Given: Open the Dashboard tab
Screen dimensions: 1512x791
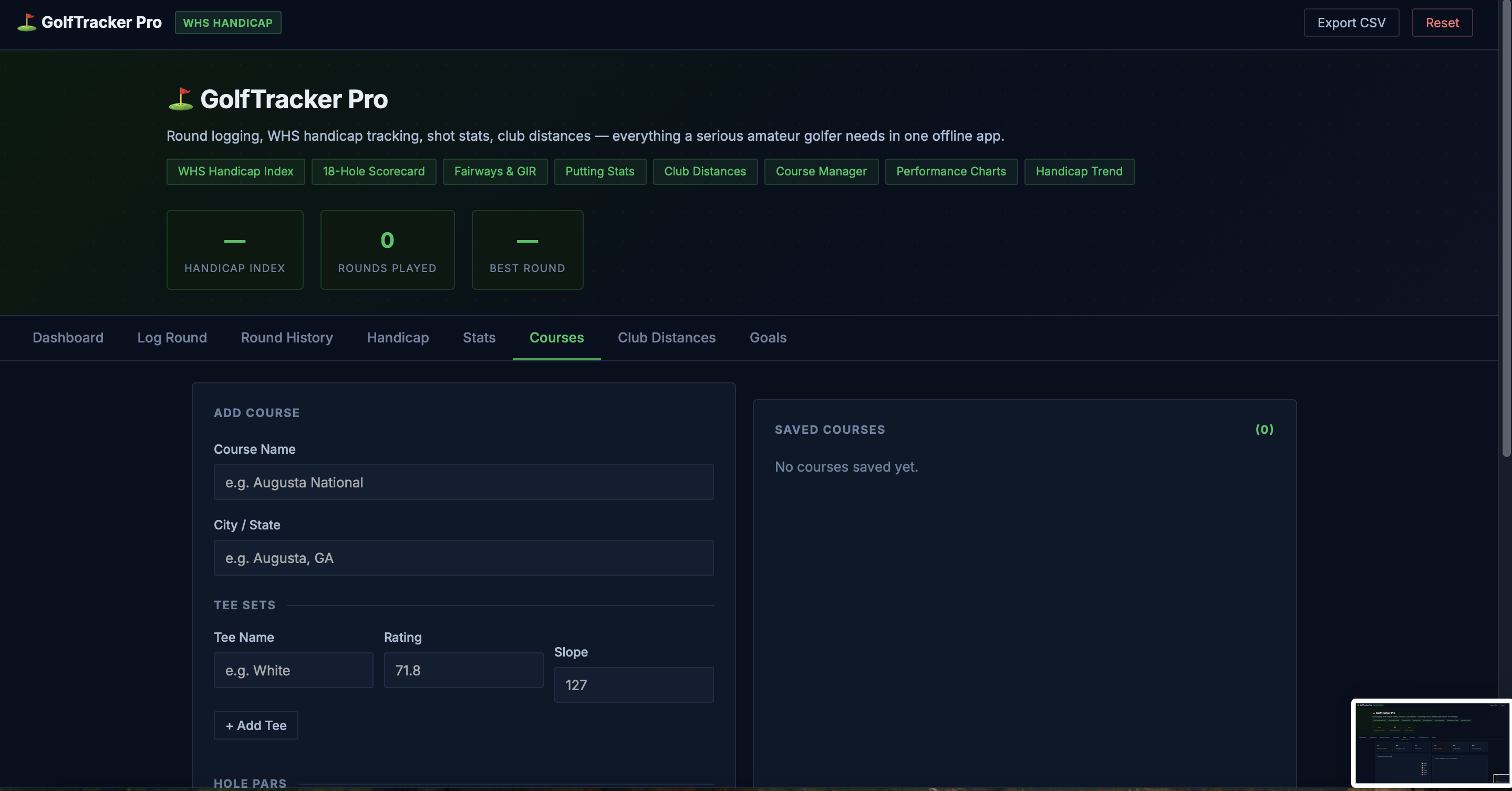Looking at the screenshot, I should coord(68,337).
